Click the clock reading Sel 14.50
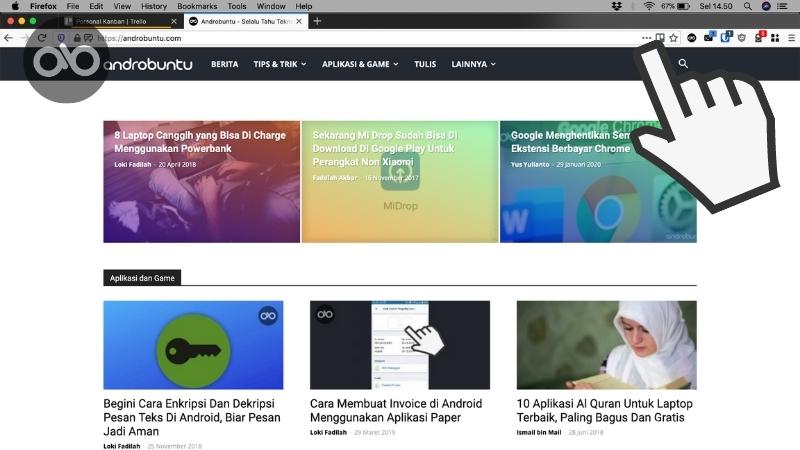 tap(716, 6)
